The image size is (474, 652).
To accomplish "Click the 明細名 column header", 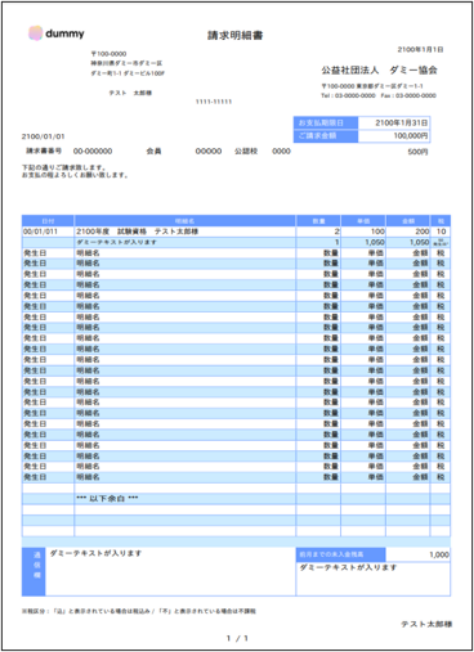I will [x=185, y=221].
